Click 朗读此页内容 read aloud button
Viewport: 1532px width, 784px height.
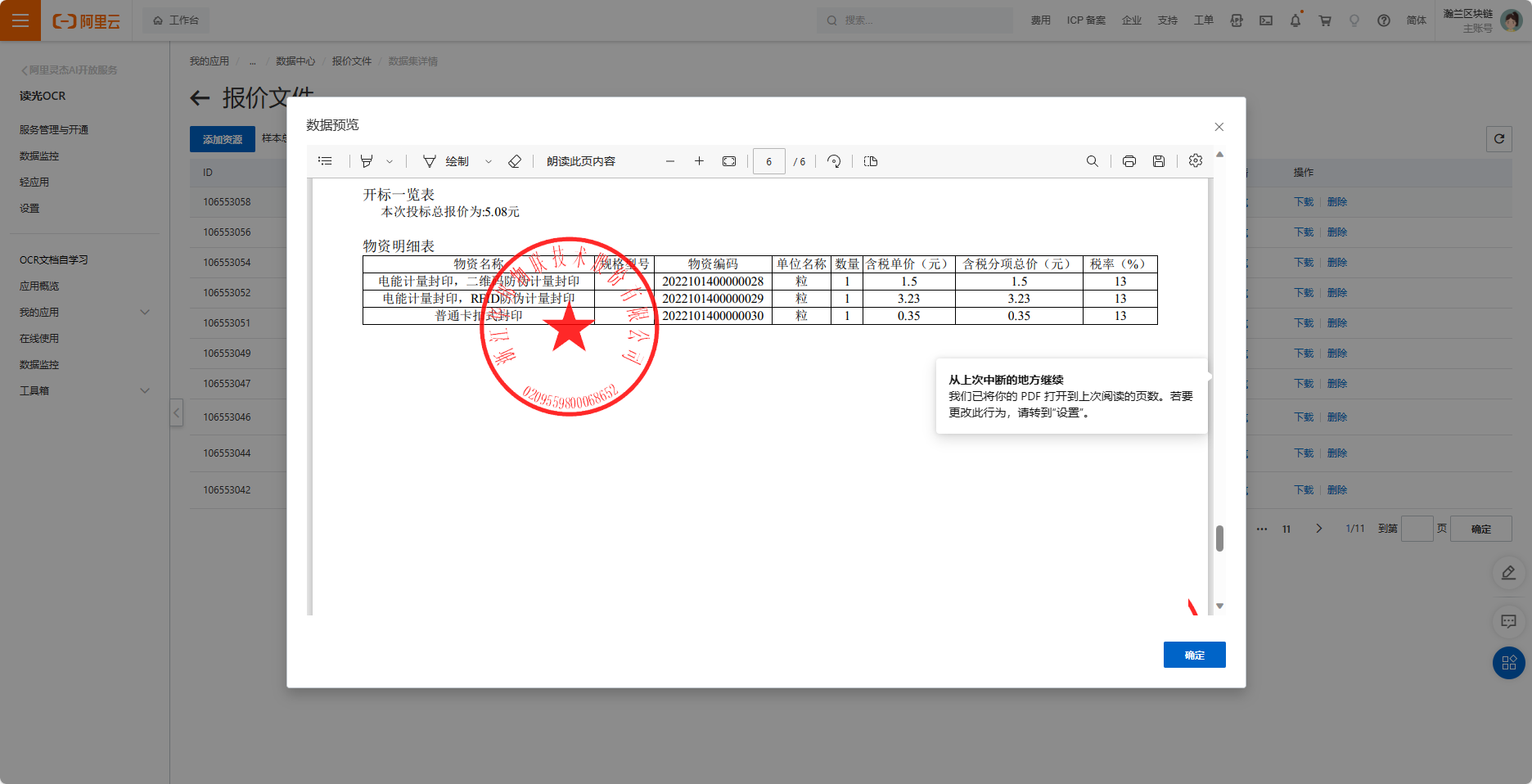click(581, 161)
